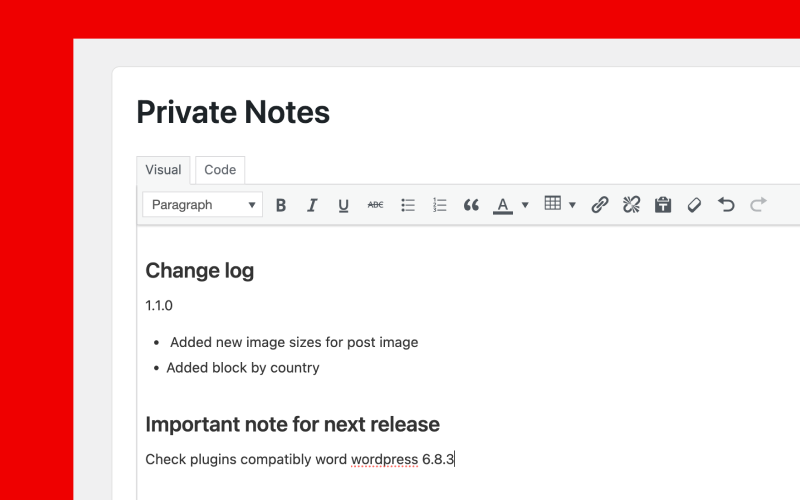Apply the current text color swatch
This screenshot has height=500, width=800.
503,205
